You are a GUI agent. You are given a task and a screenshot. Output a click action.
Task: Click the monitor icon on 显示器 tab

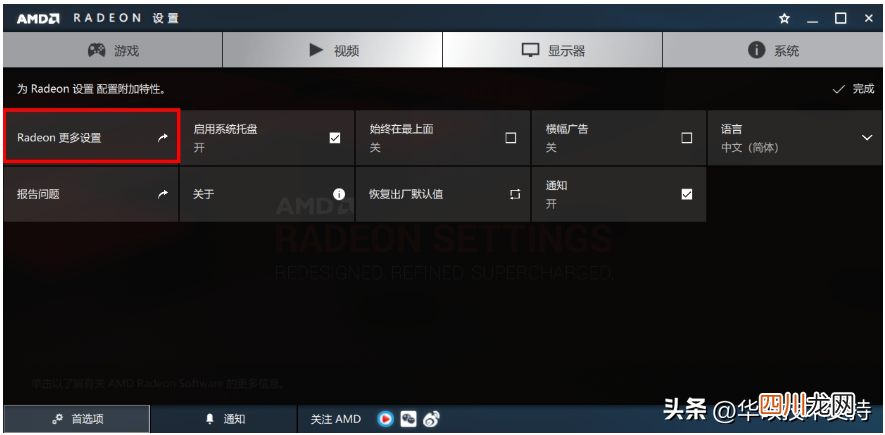531,50
